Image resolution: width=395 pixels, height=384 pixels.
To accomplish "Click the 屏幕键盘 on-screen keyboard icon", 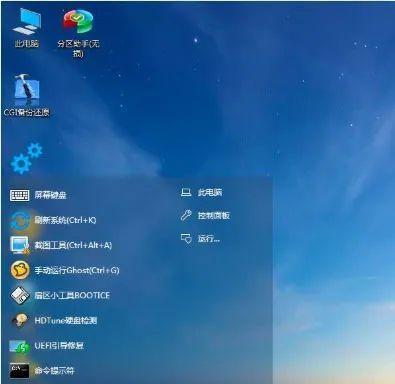I will point(19,195).
